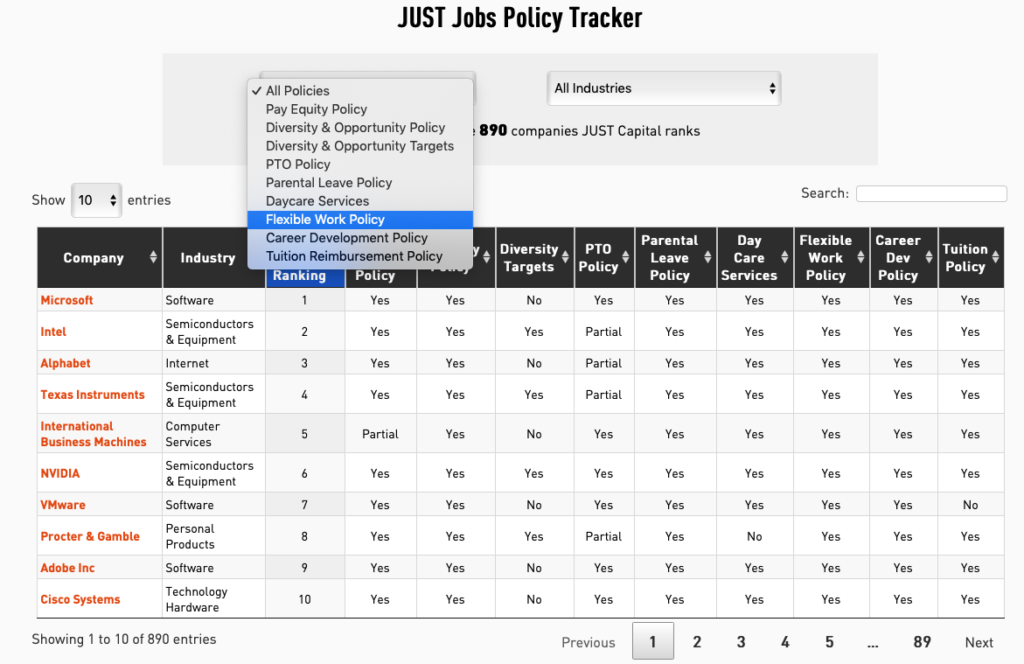The width and height of the screenshot is (1024, 664).
Task: Click the 'Showing 1 to 10 of 890 entries' text
Action: click(124, 639)
